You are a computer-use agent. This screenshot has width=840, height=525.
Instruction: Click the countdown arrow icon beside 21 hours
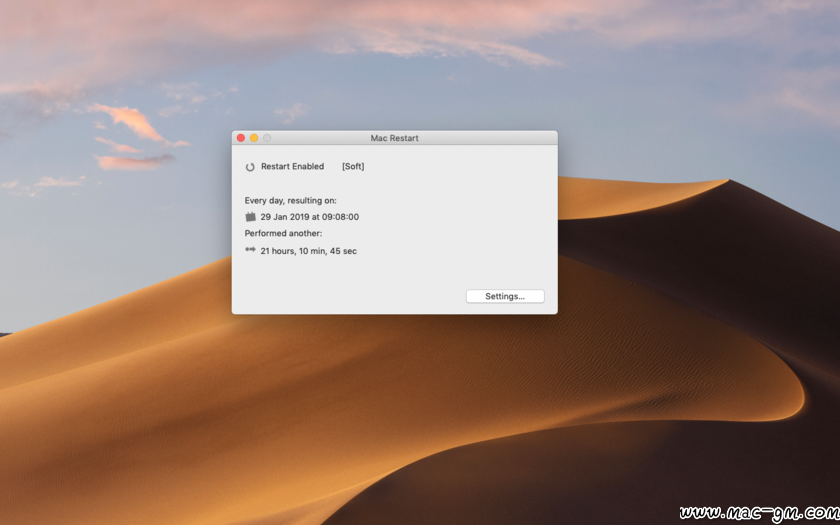point(250,250)
